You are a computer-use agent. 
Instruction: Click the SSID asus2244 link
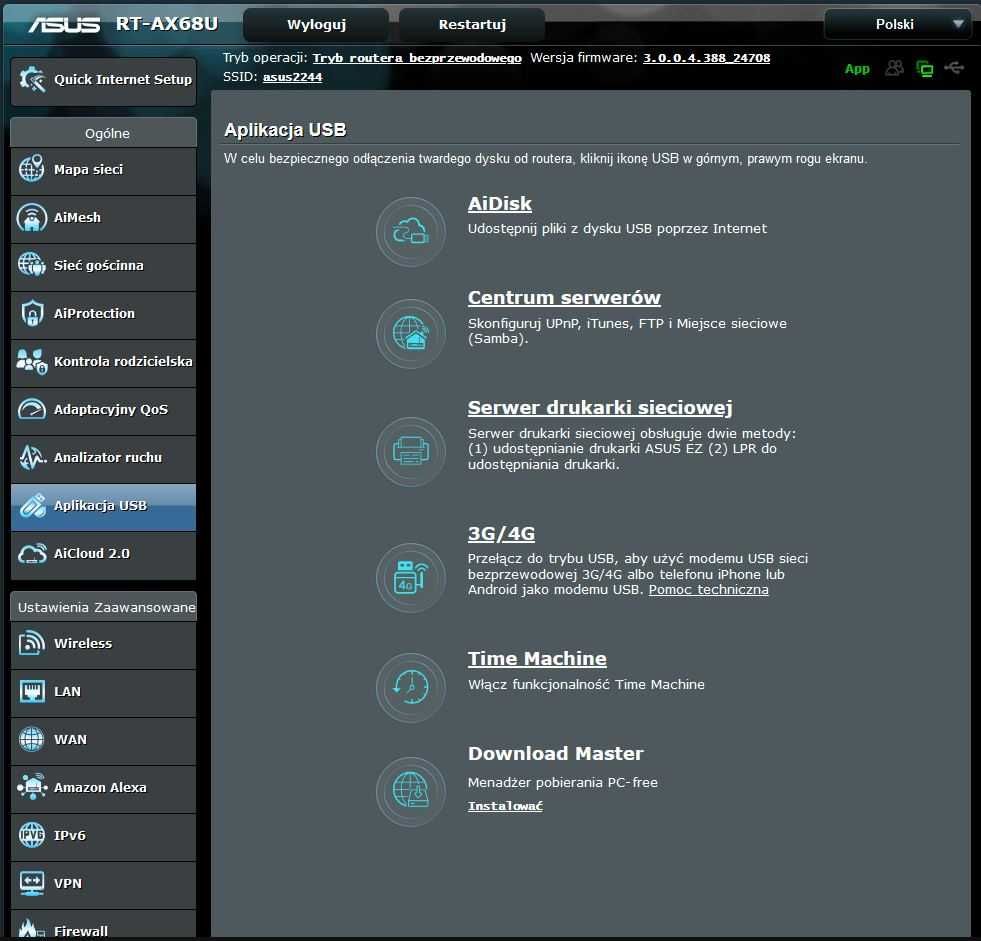tap(292, 77)
